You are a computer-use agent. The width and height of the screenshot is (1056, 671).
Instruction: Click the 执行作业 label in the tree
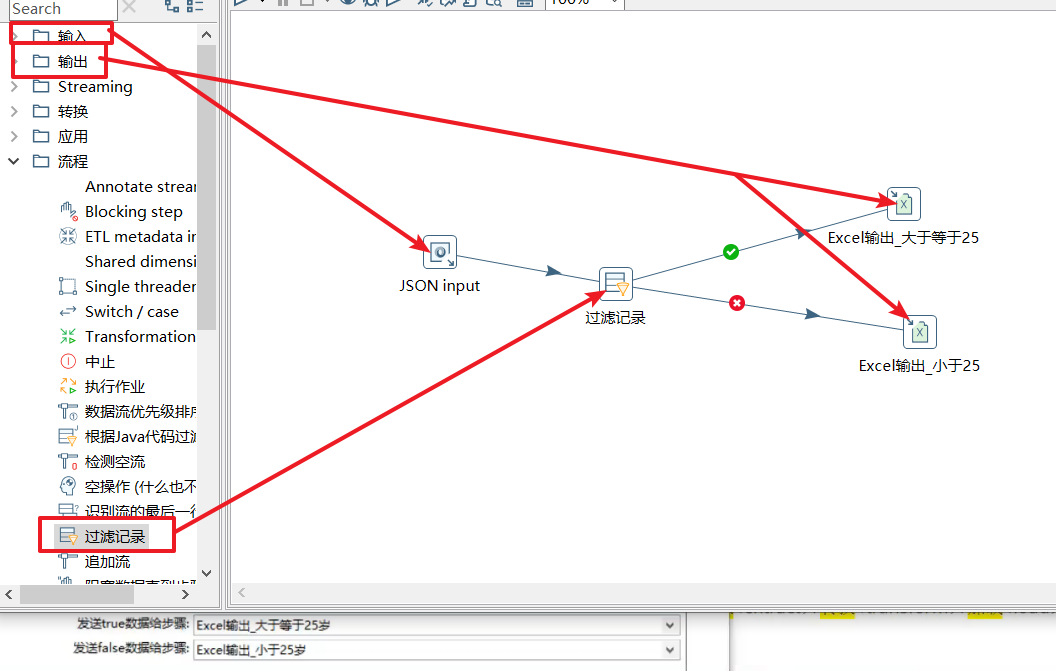click(x=115, y=387)
